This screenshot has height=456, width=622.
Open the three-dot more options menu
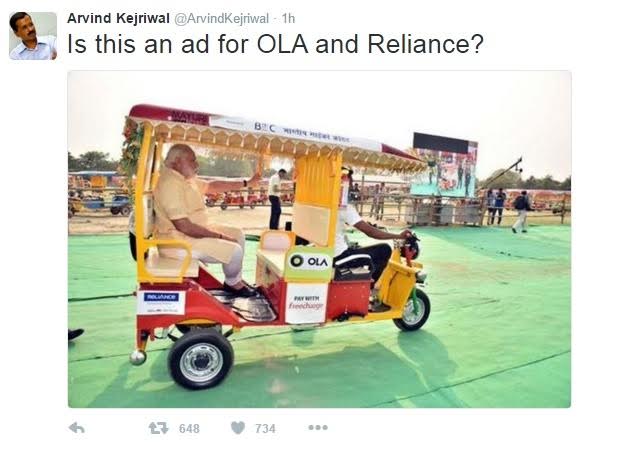click(x=318, y=427)
